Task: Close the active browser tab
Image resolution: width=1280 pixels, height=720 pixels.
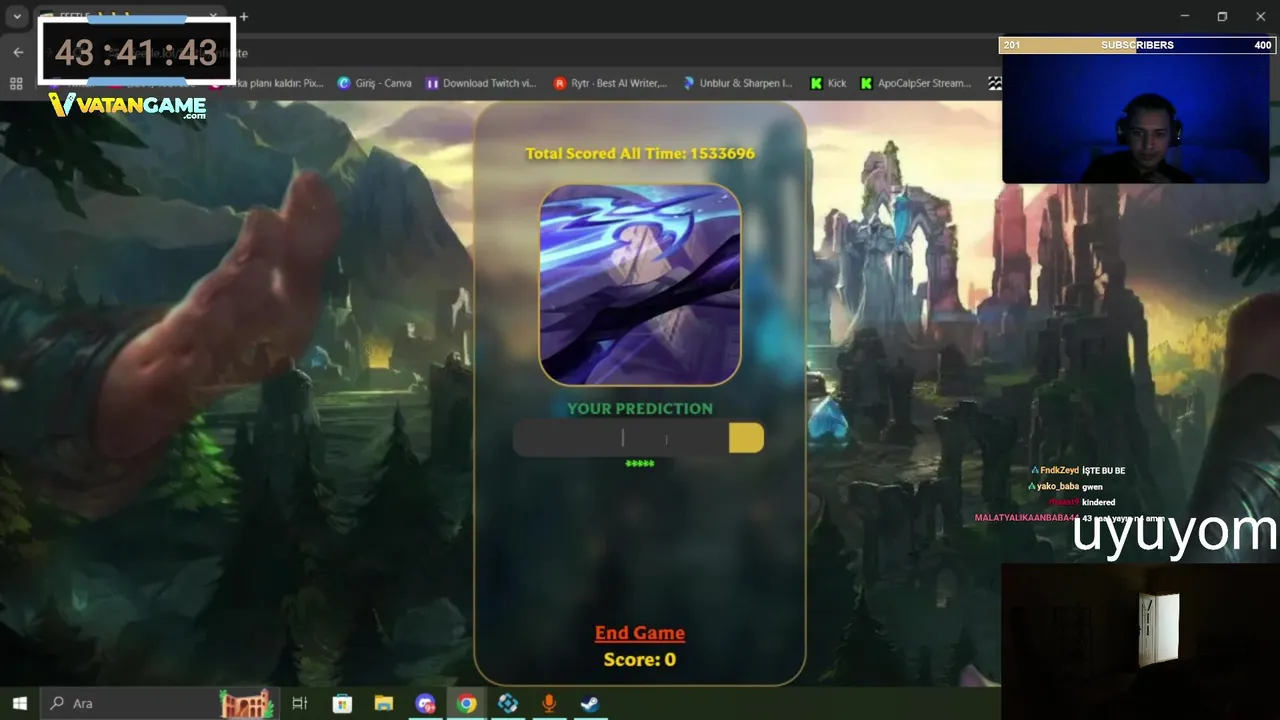Action: [213, 16]
